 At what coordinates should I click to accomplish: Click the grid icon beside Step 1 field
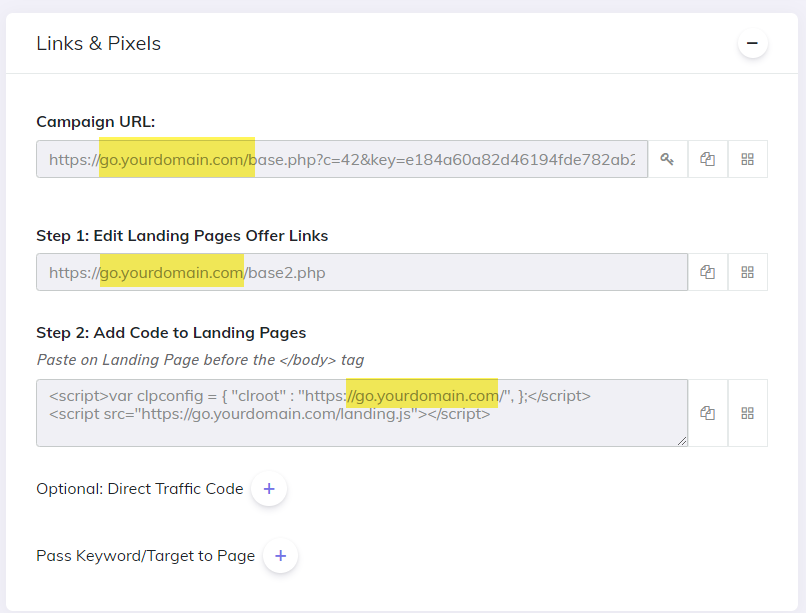[x=747, y=271]
